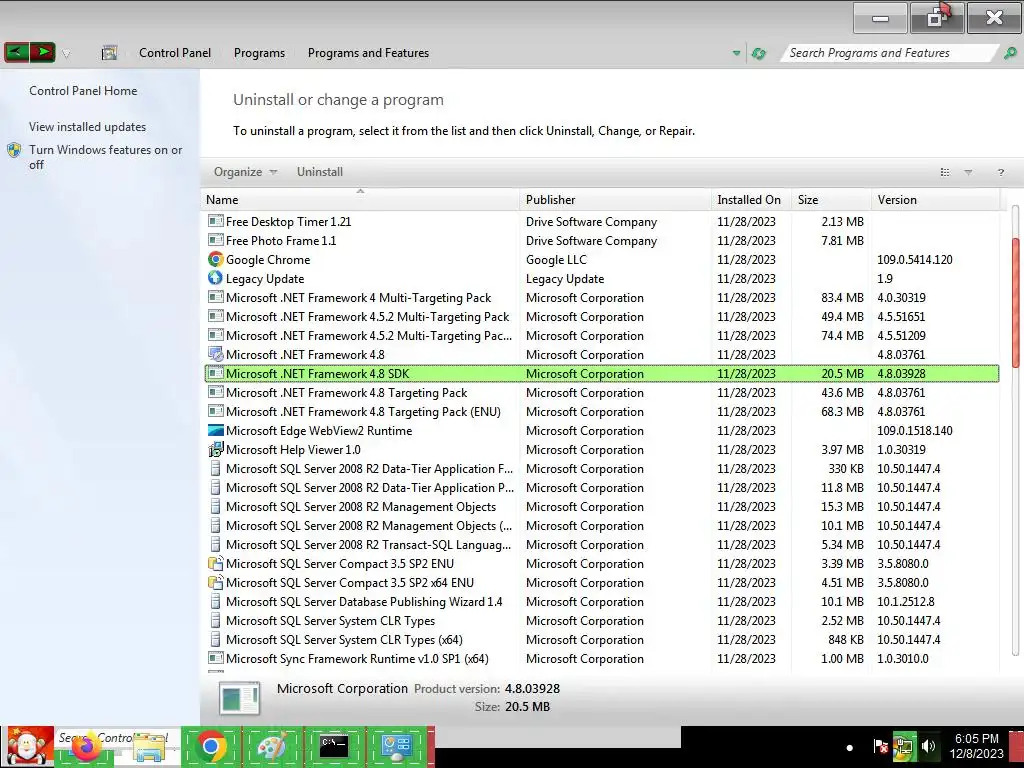Open the recent pages dropdown arrow
This screenshot has height=768, width=1024.
66,54
